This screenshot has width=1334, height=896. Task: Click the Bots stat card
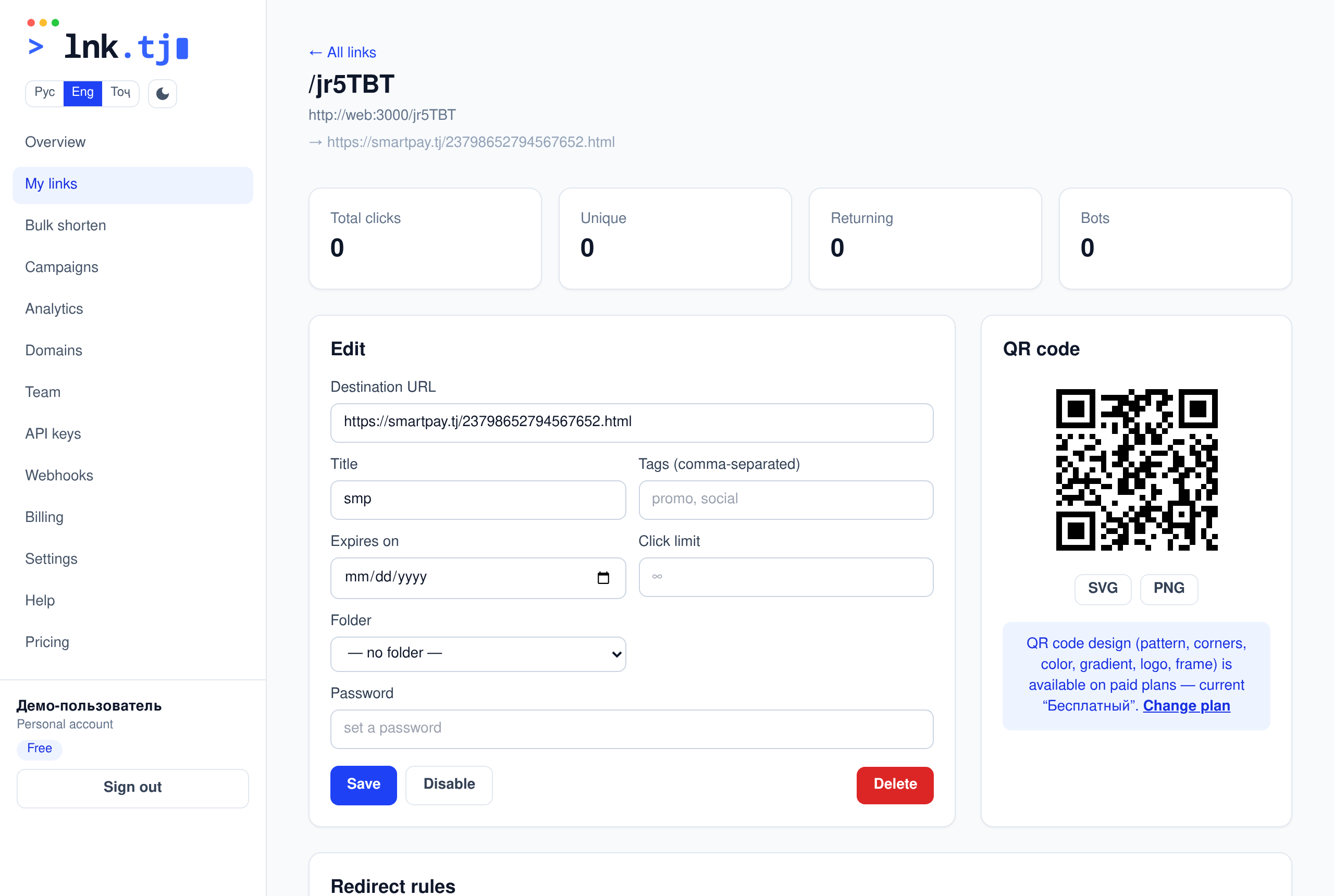tap(1175, 239)
